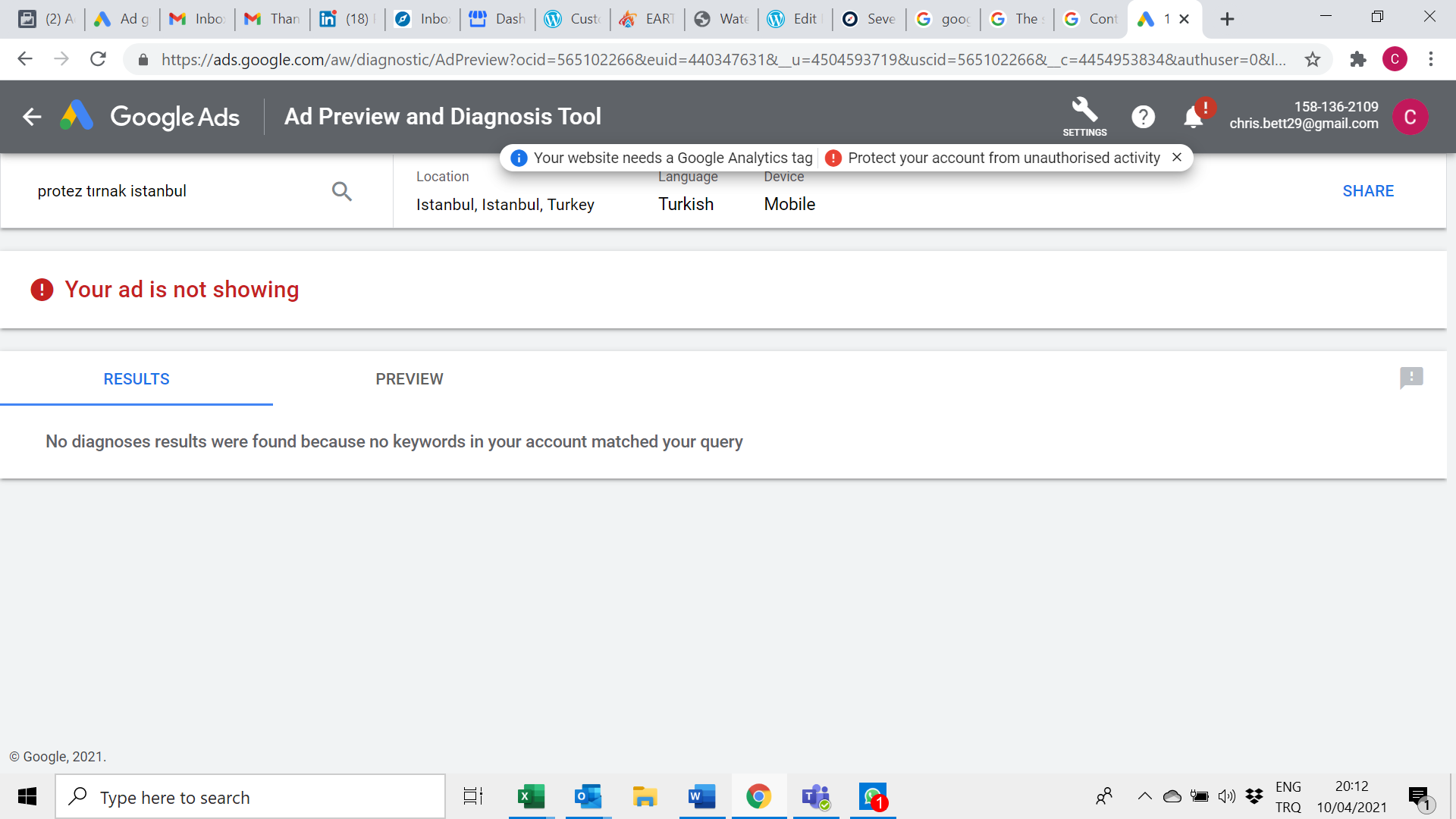Open a new Chrome tab
The image size is (1456, 819).
(1227, 19)
